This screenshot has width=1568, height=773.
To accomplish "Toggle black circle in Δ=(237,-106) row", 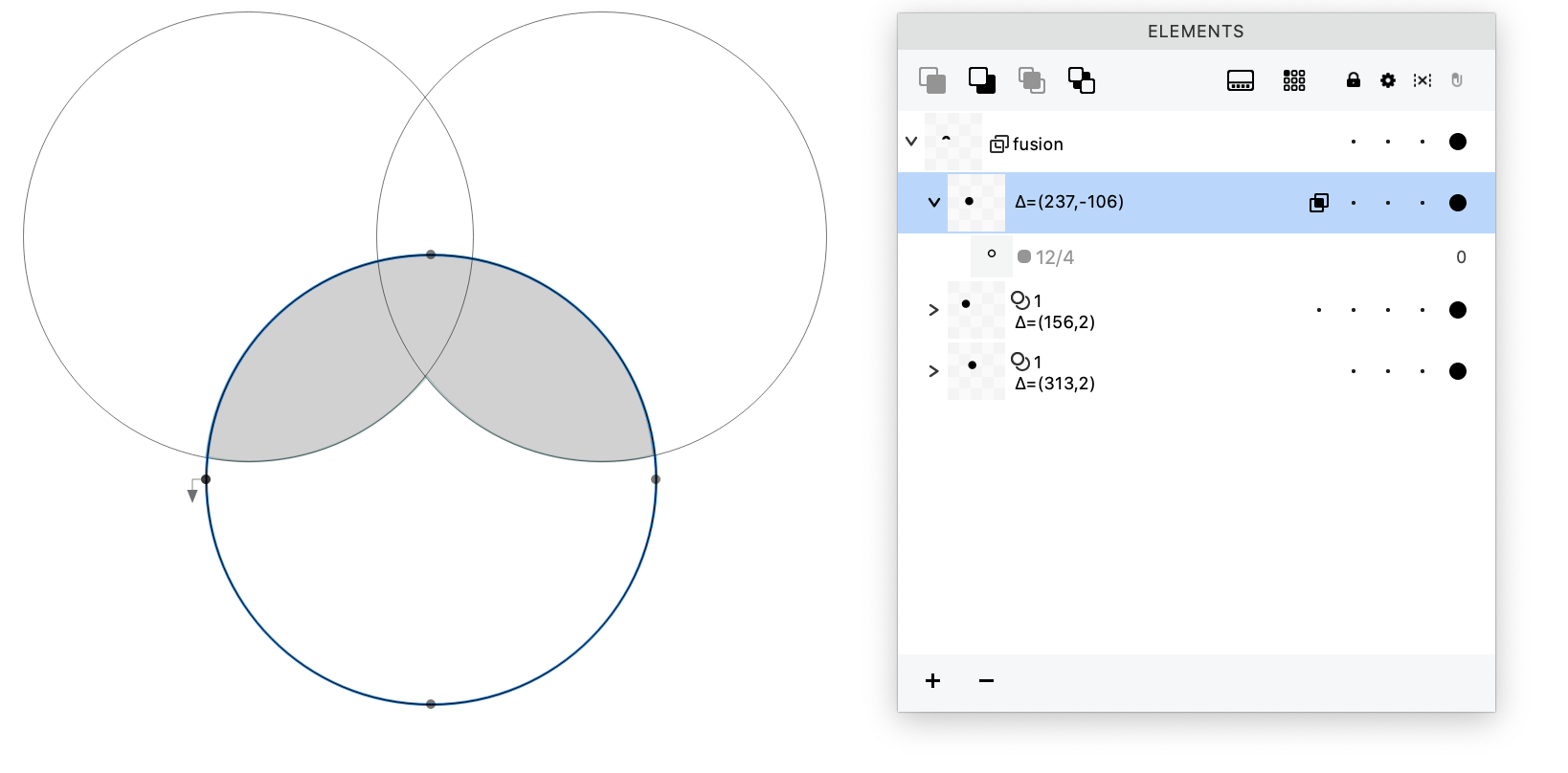I will pyautogui.click(x=1458, y=203).
